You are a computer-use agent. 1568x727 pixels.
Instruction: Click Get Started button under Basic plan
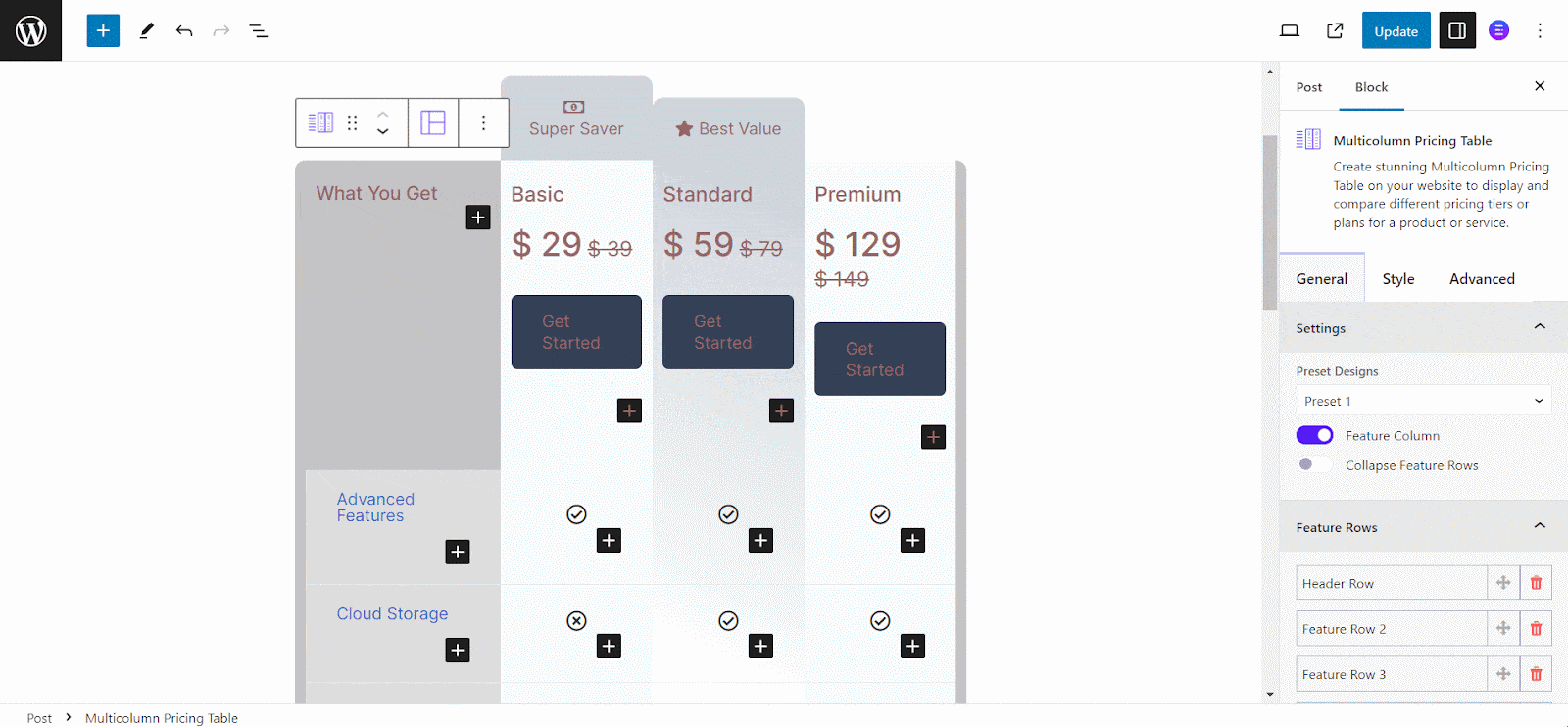pos(576,332)
